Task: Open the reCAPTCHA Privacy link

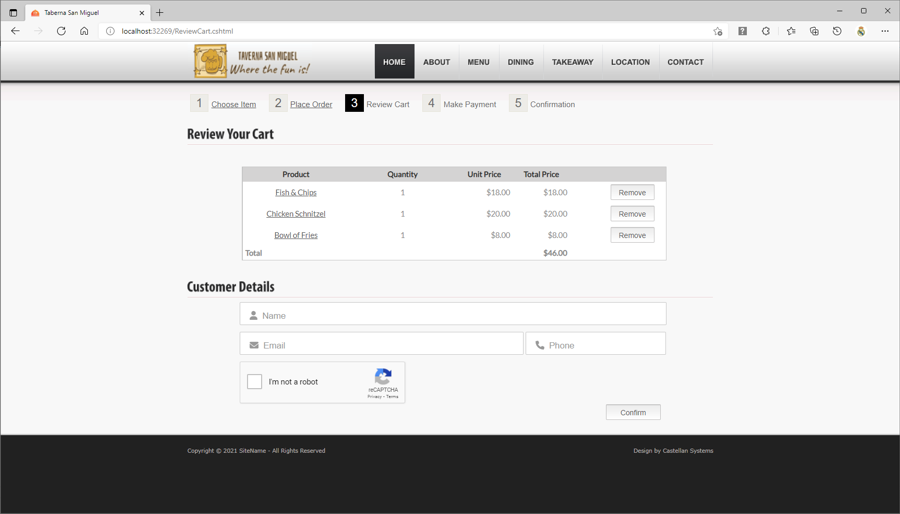Action: [x=374, y=396]
